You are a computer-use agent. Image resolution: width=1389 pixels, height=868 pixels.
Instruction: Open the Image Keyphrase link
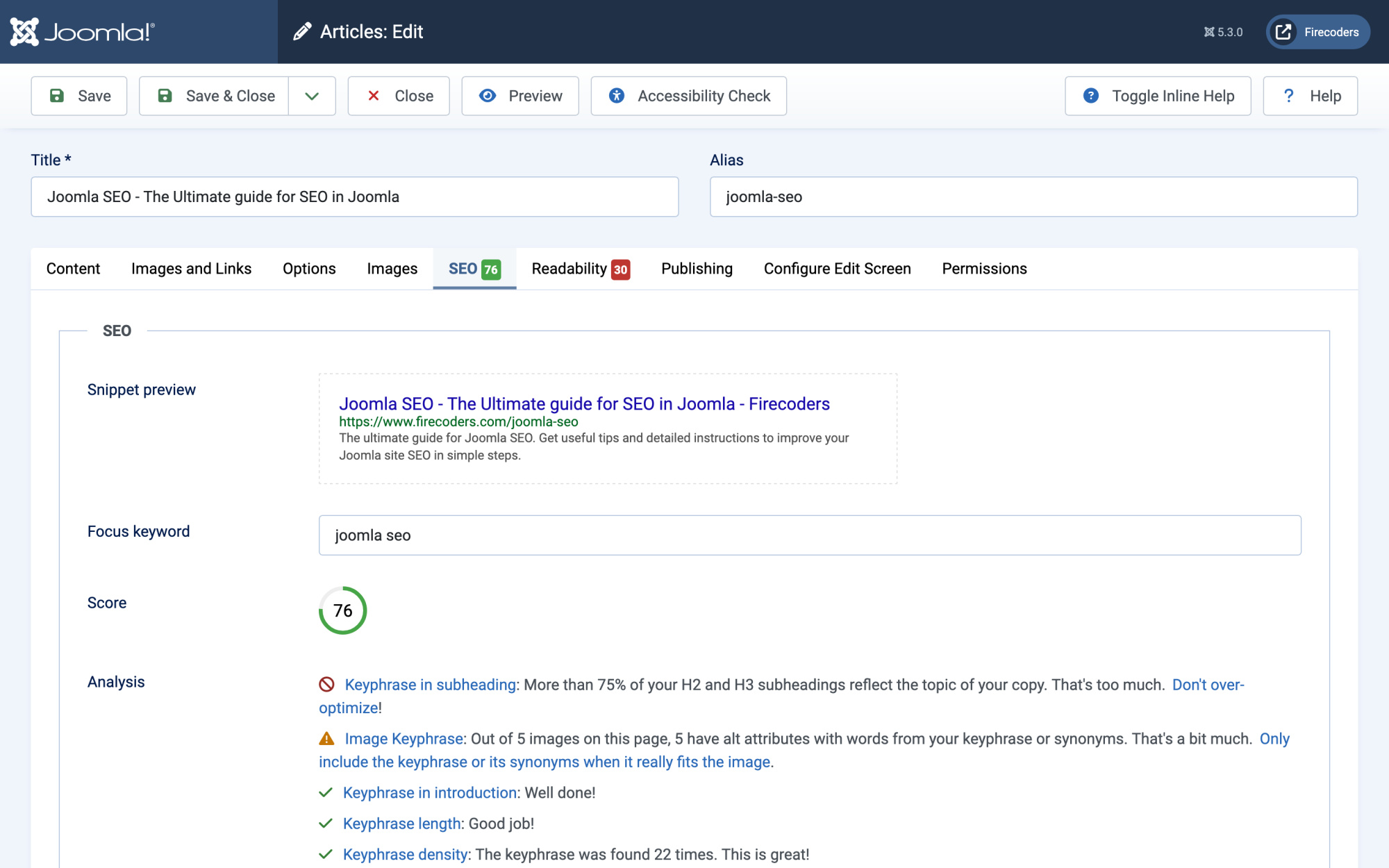(x=404, y=739)
